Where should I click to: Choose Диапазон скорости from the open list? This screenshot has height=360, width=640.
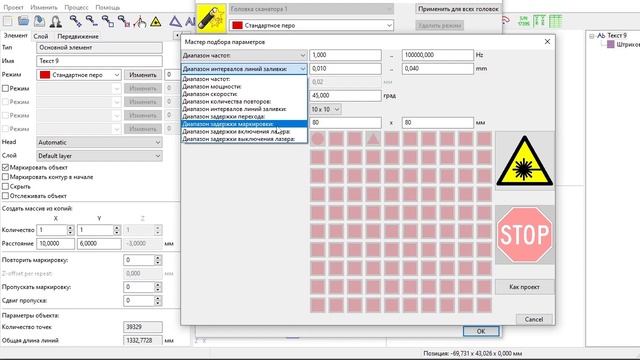tap(244, 94)
